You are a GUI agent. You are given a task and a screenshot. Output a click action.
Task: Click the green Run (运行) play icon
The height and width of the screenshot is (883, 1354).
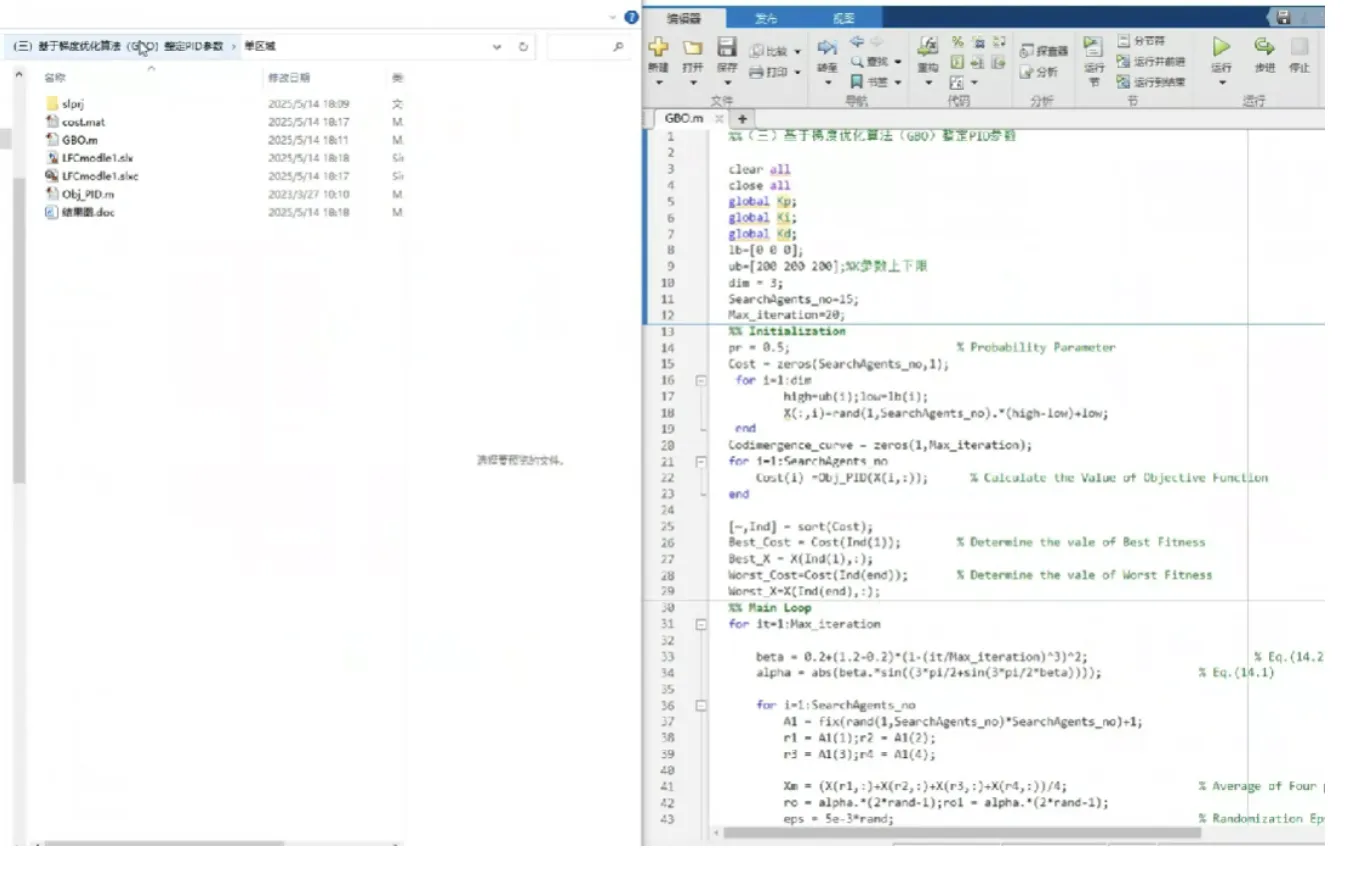1221,46
